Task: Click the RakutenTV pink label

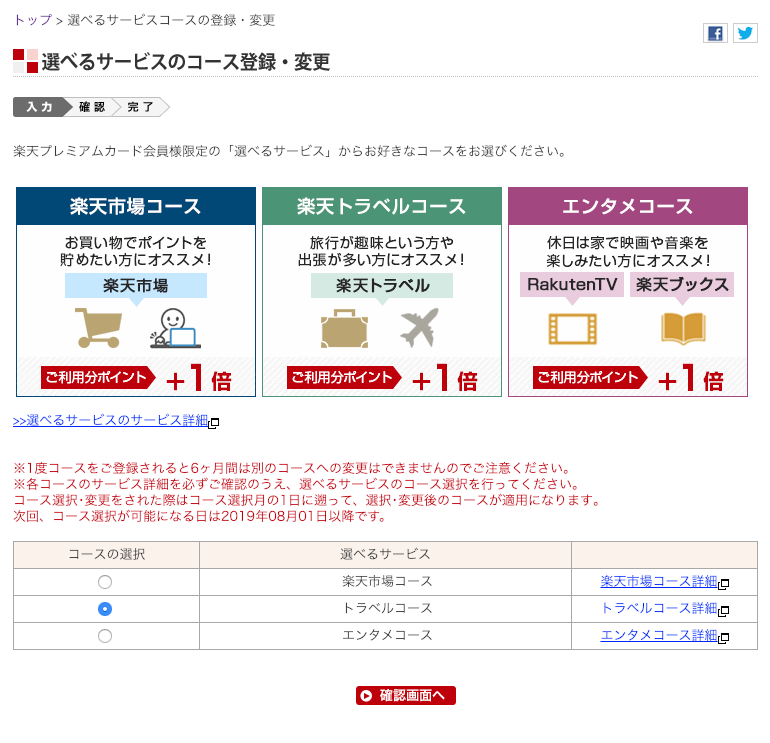Action: coord(572,284)
